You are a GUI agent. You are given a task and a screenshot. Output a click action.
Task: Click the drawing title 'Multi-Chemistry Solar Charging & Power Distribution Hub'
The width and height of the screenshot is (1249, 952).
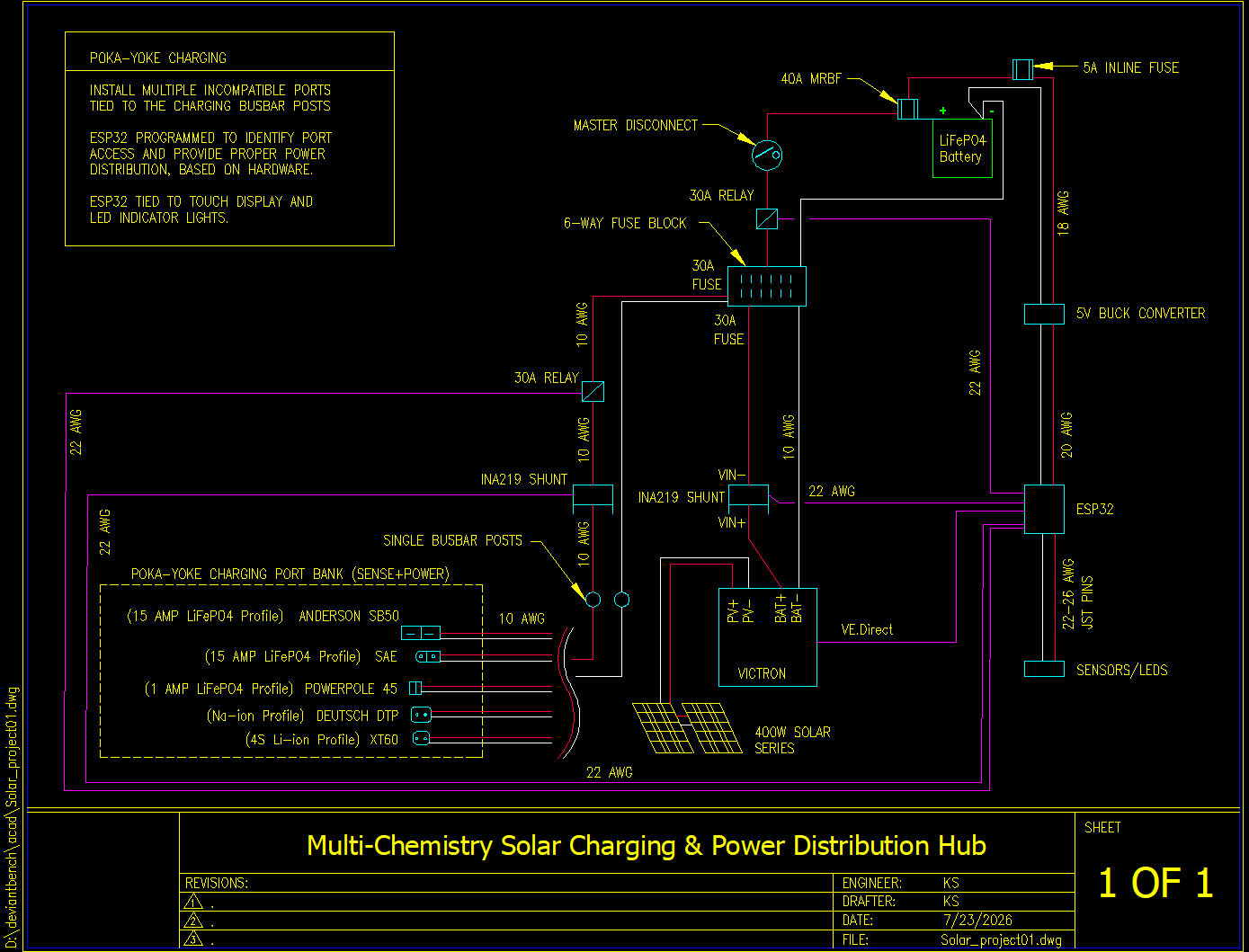coord(647,846)
